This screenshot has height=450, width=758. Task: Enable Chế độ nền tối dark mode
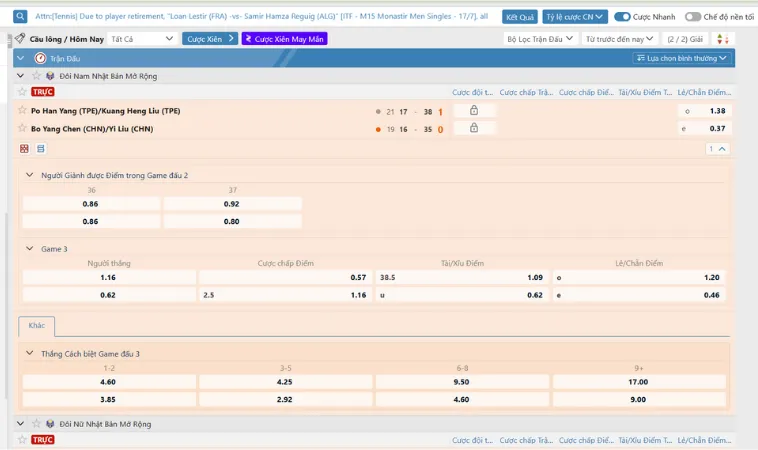[x=693, y=17]
